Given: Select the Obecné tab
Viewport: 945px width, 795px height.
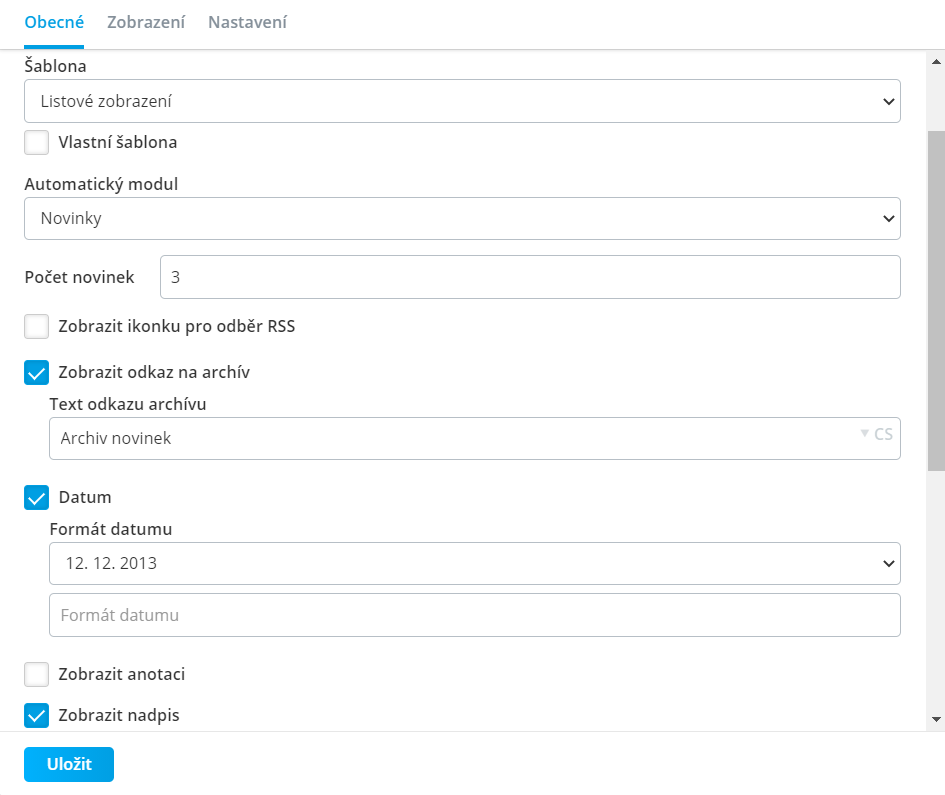Looking at the screenshot, I should click(x=54, y=22).
